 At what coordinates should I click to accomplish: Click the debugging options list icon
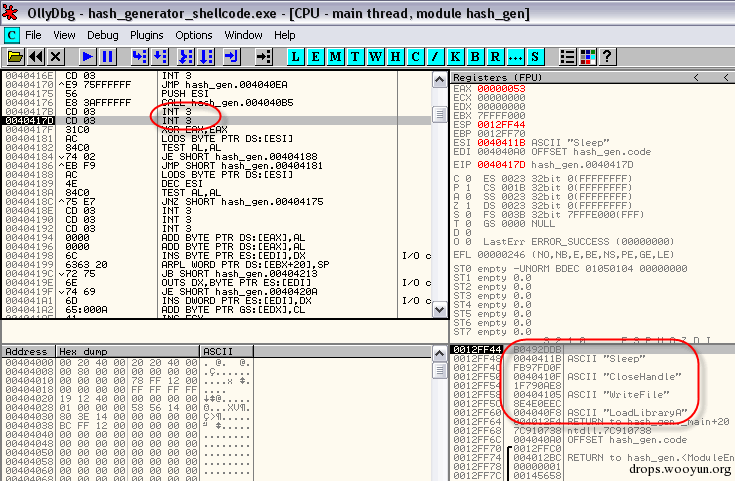(567, 57)
